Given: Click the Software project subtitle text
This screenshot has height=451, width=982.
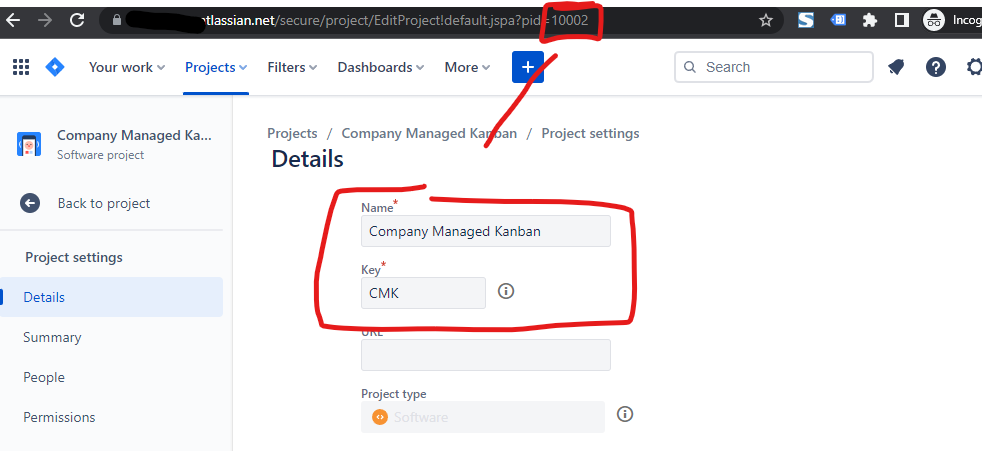Looking at the screenshot, I should coord(100,155).
